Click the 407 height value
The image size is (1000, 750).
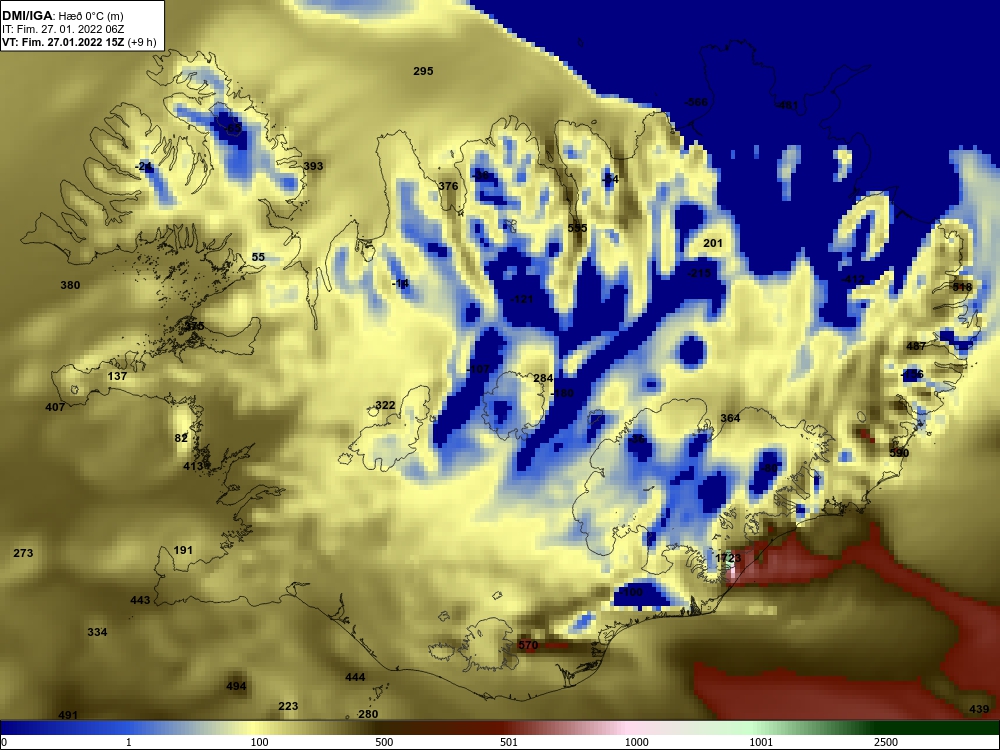click(55, 407)
